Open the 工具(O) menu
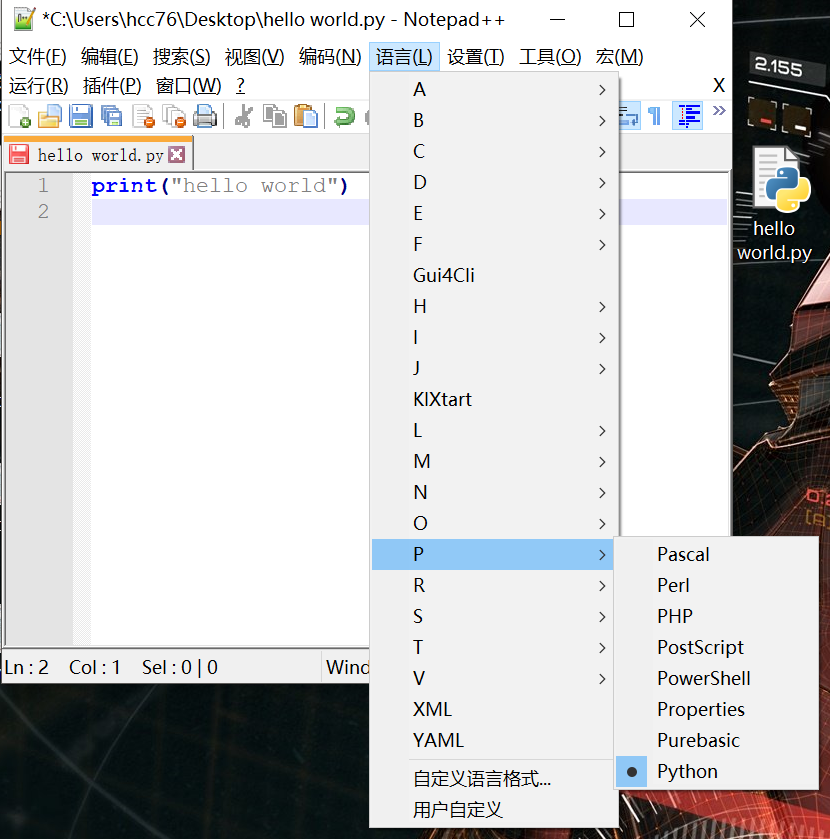The width and height of the screenshot is (830, 839). 550,56
